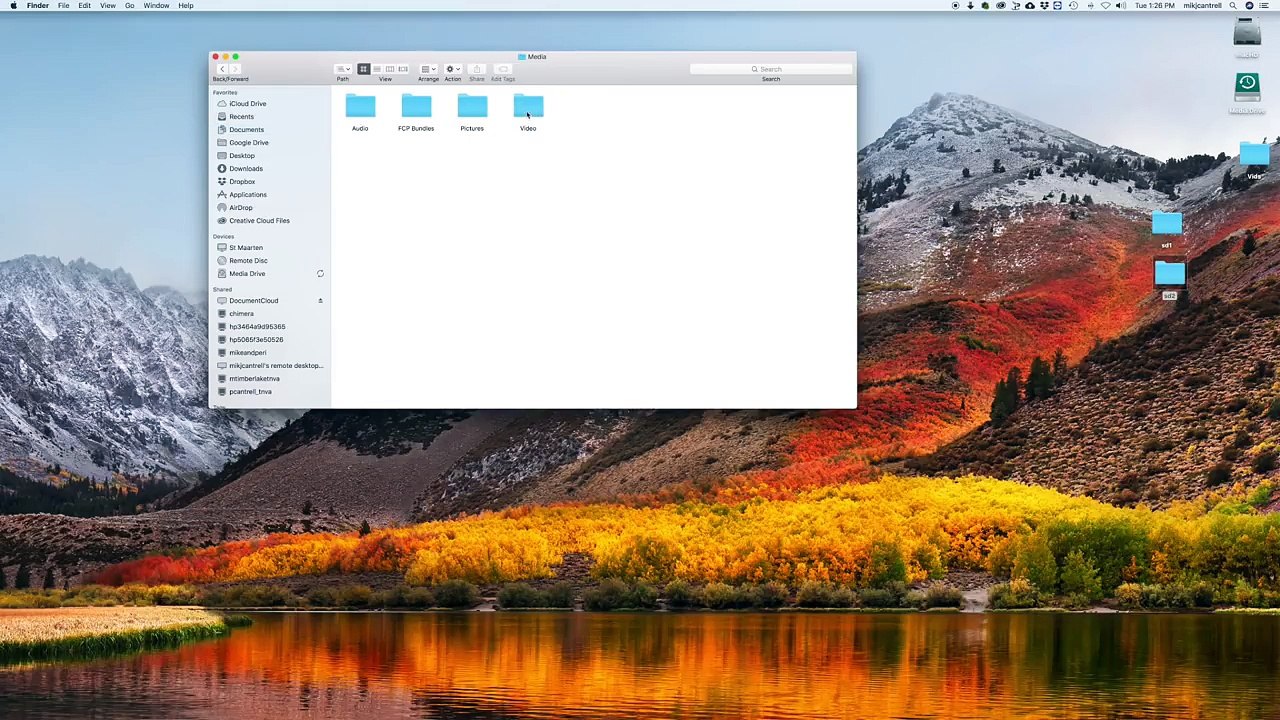Eject DocumentCloud shared volume
Screen dimensions: 1280x720
point(320,301)
